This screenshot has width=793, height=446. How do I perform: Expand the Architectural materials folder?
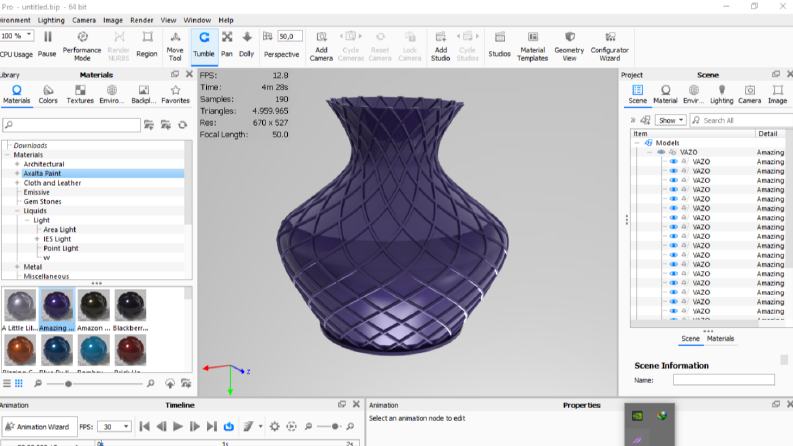coord(17,164)
